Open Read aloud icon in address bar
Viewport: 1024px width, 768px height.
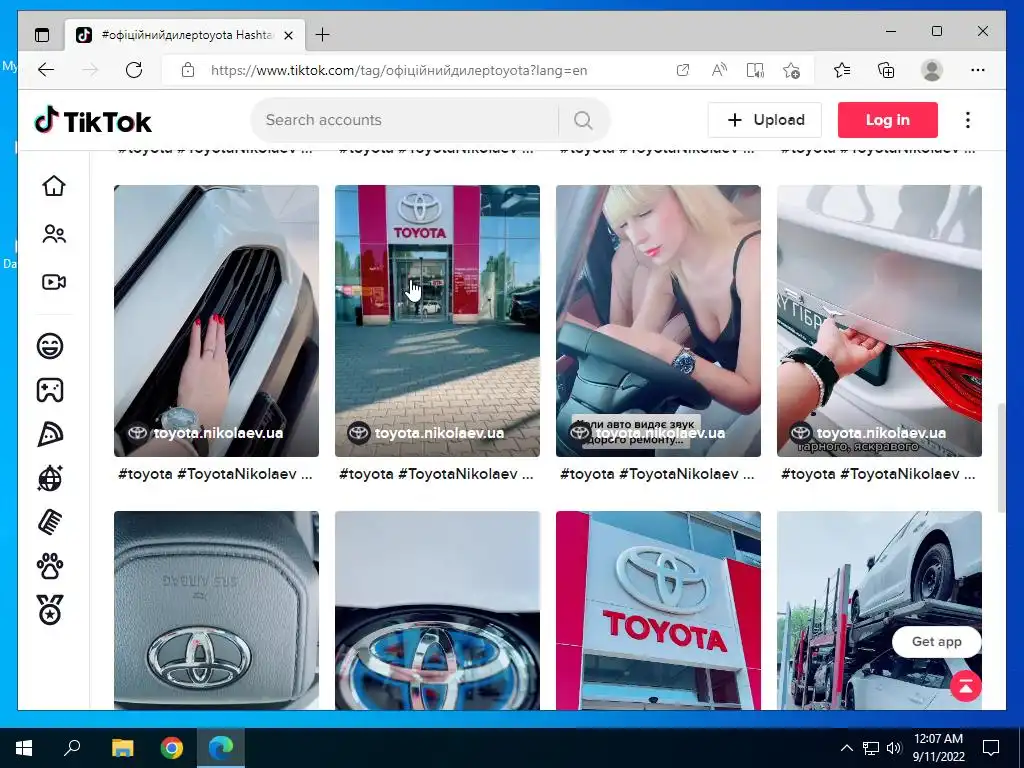(x=719, y=70)
